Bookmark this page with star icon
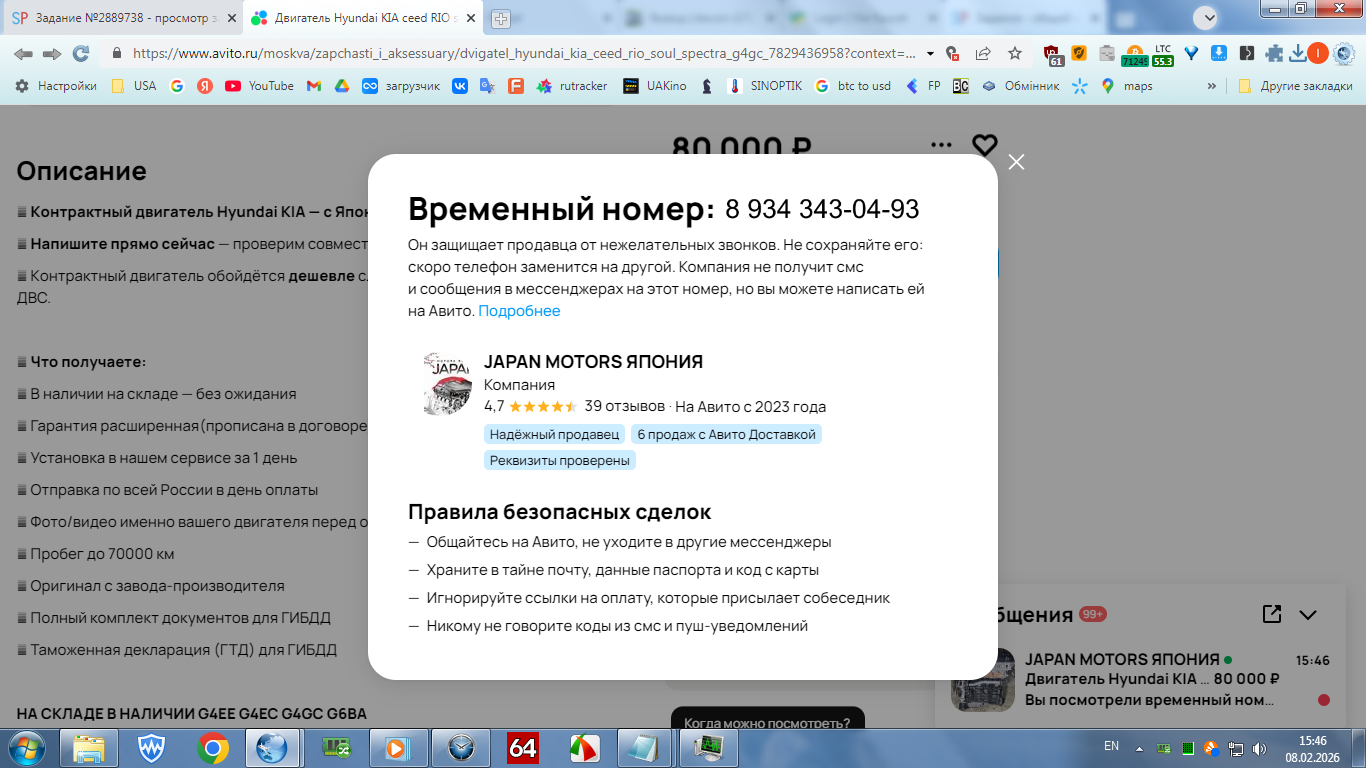The image size is (1366, 768). pos(1015,54)
